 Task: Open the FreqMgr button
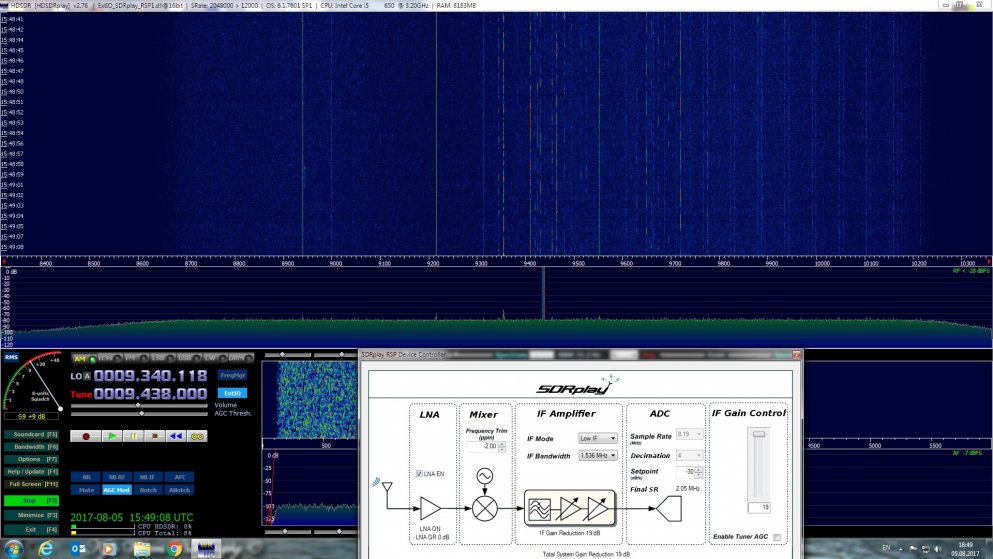tap(232, 375)
